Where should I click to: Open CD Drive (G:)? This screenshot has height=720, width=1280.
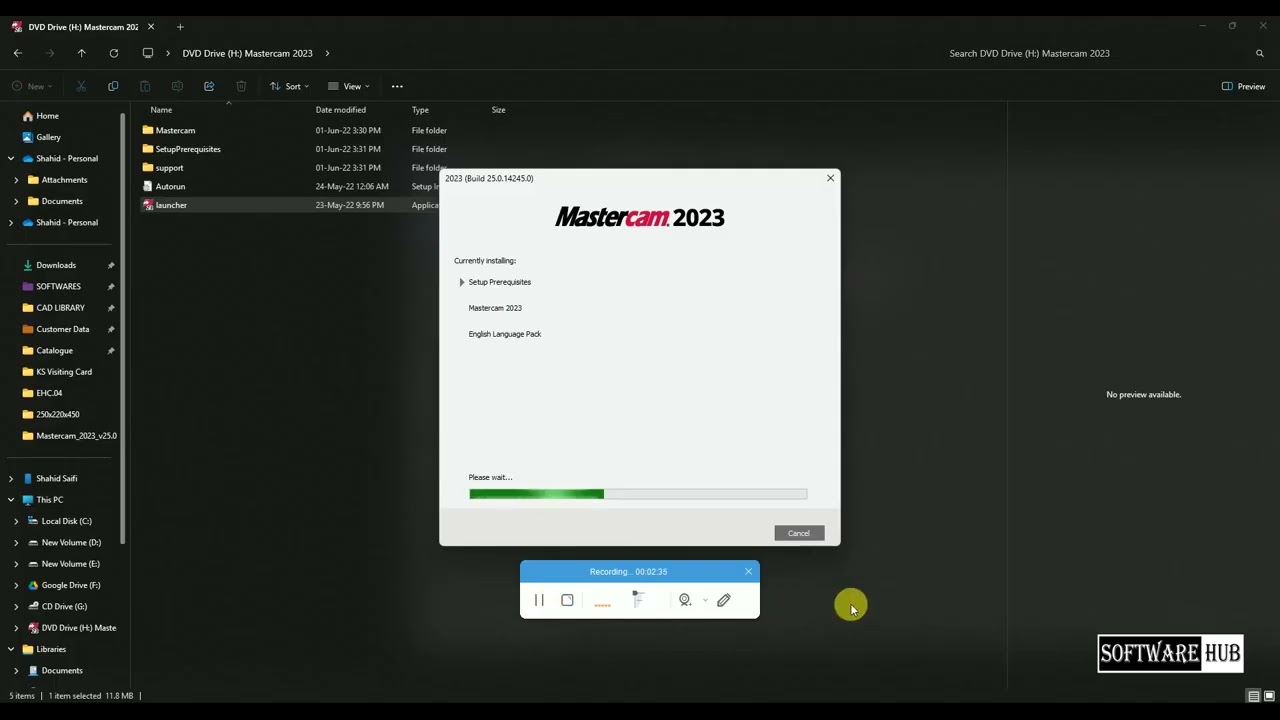click(64, 606)
